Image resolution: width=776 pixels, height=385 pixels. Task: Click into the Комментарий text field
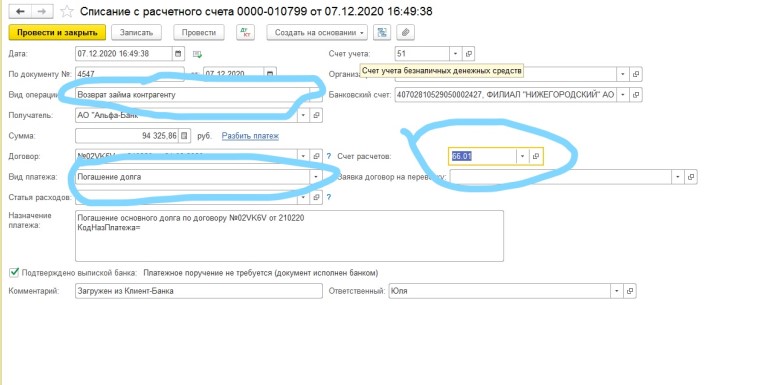pyautogui.click(x=198, y=291)
